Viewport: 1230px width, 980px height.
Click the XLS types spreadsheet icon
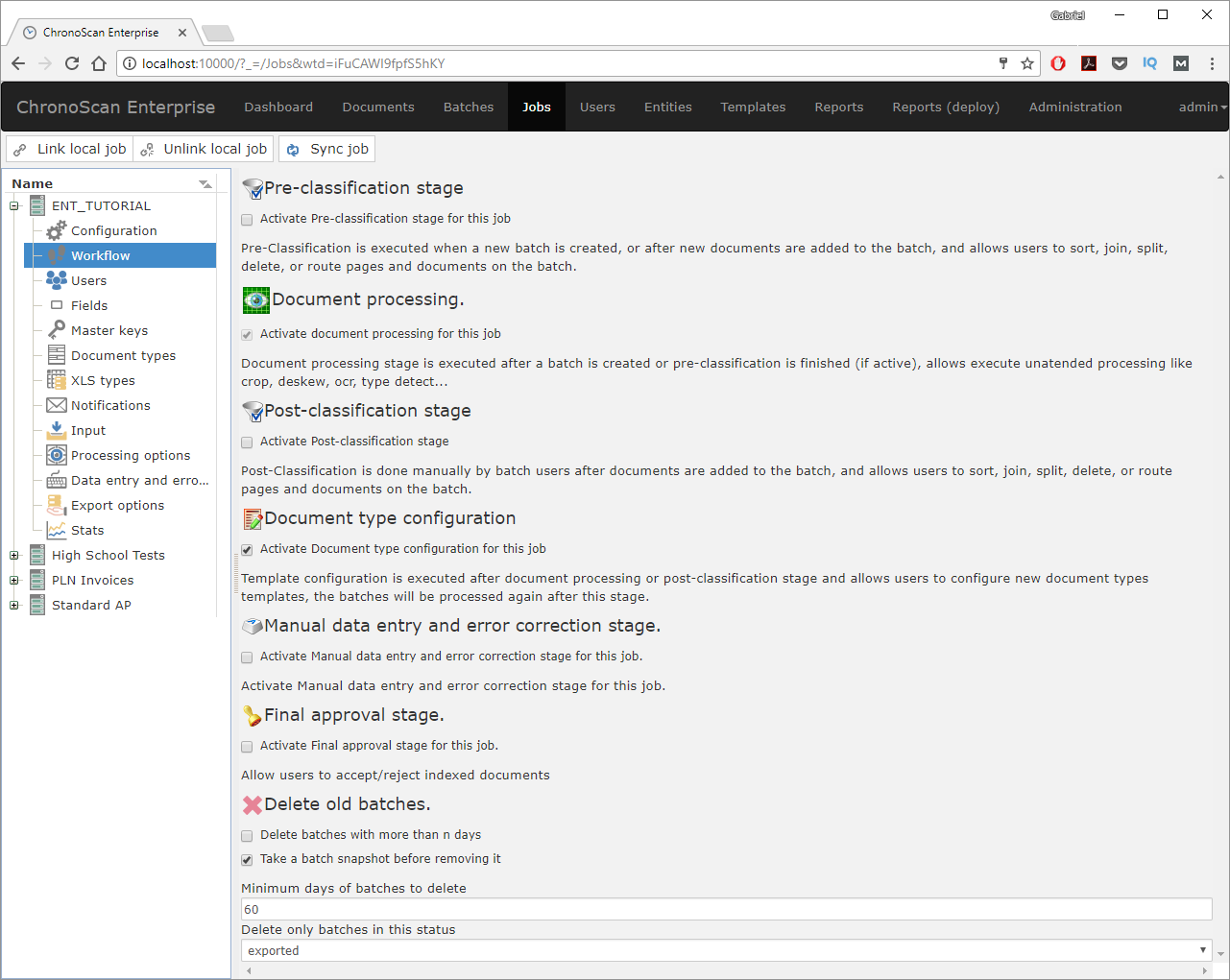(x=57, y=380)
